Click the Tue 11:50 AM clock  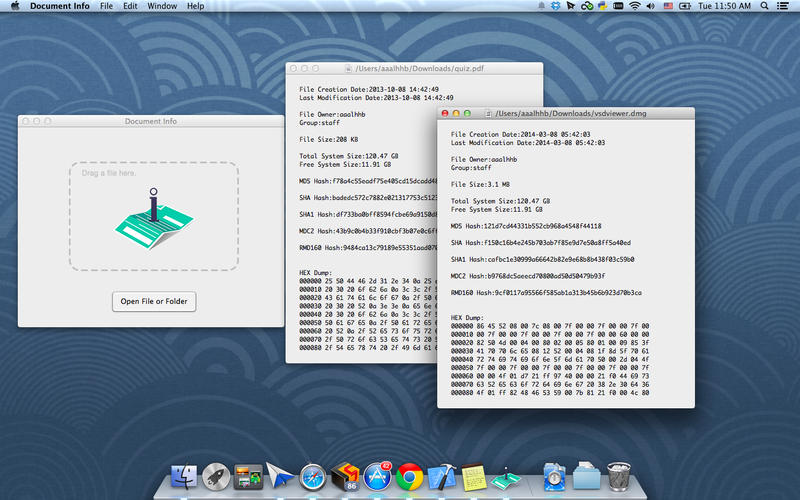pyautogui.click(x=724, y=6)
